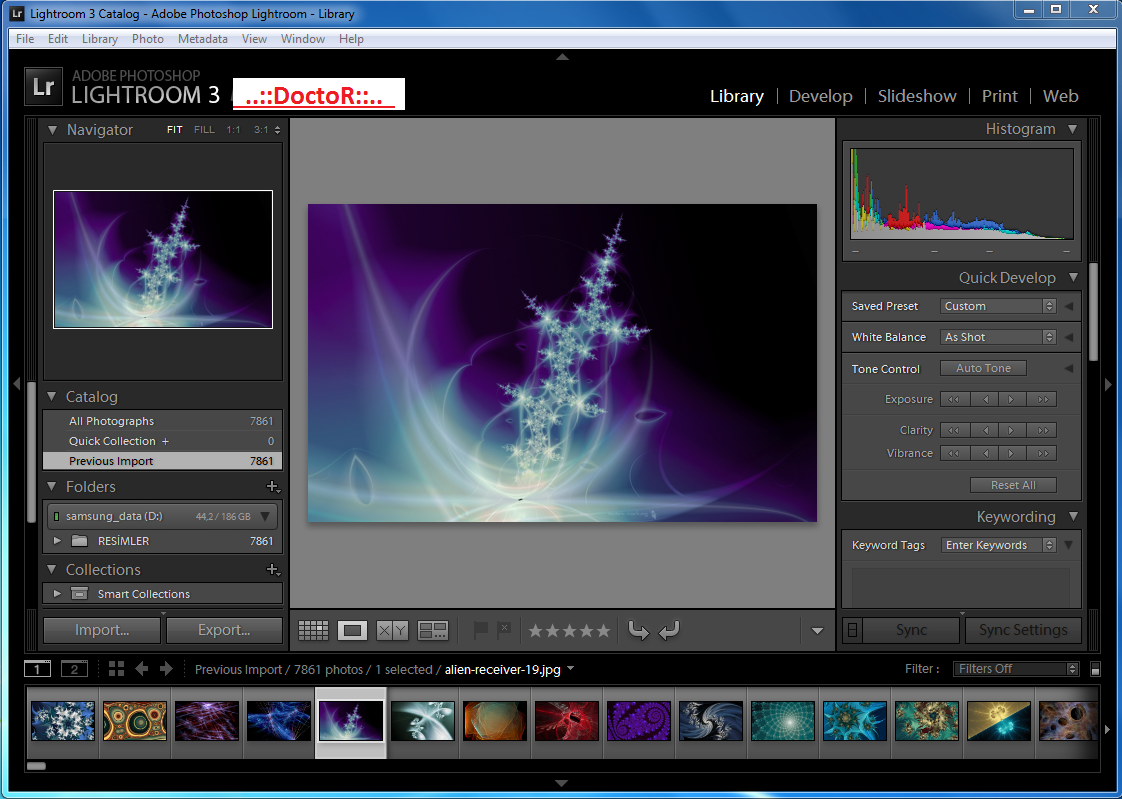1122x799 pixels.
Task: Open Filters Off filter dropdown
Action: tap(1015, 669)
